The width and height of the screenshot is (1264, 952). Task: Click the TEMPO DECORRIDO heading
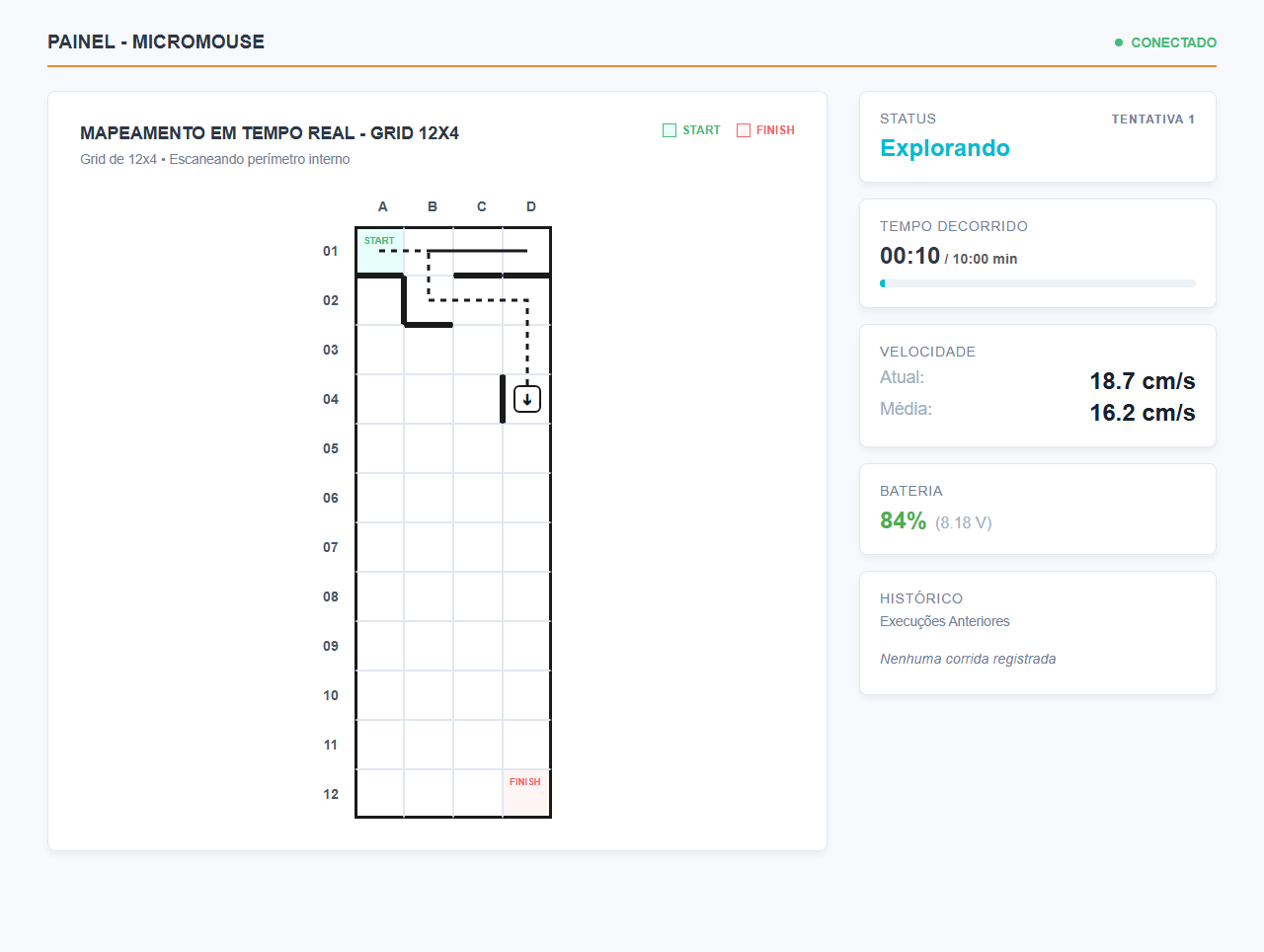[954, 226]
